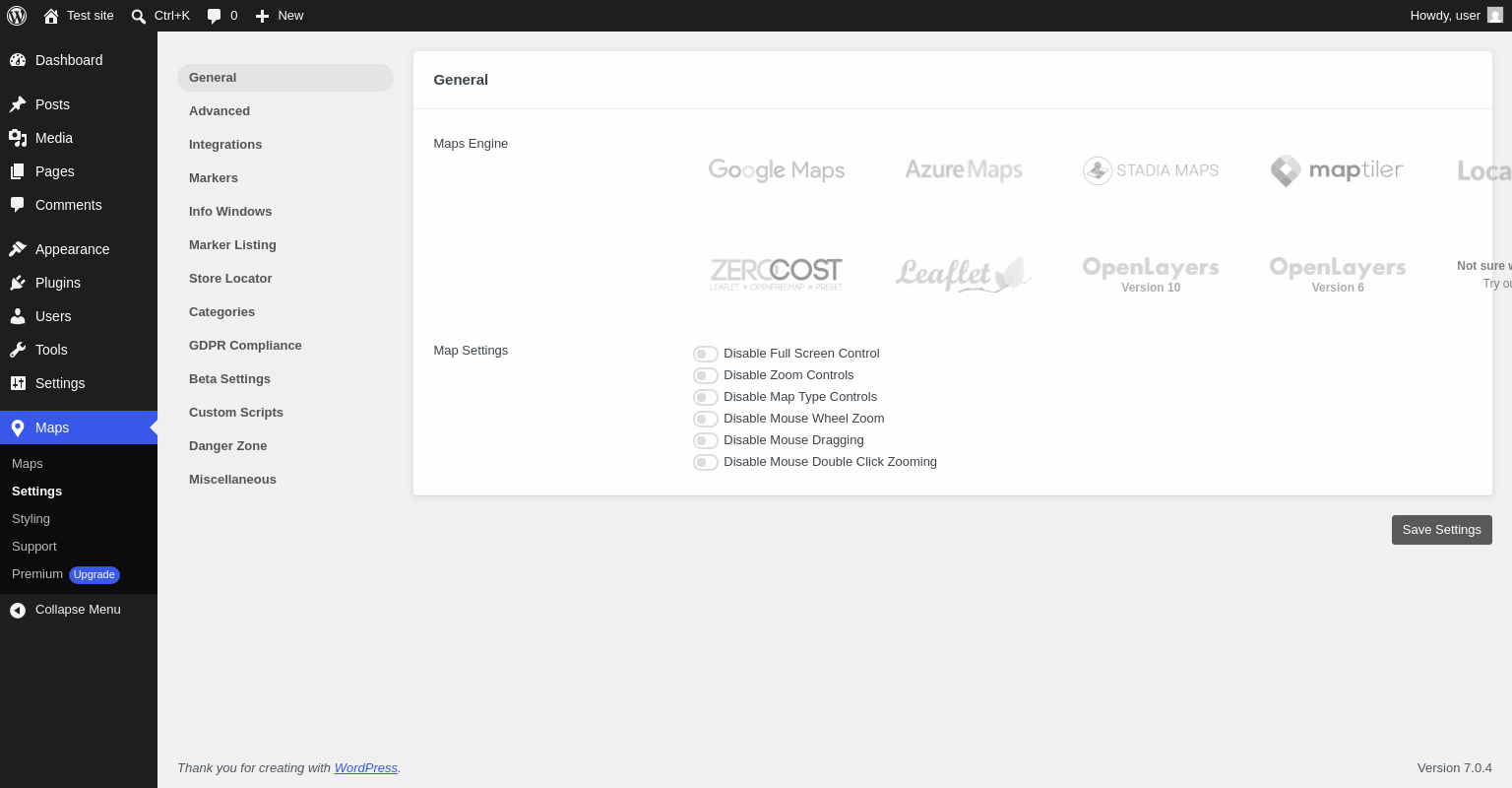Screen dimensions: 1512x788
Task: Click the Settings sliders icon
Action: tap(18, 383)
